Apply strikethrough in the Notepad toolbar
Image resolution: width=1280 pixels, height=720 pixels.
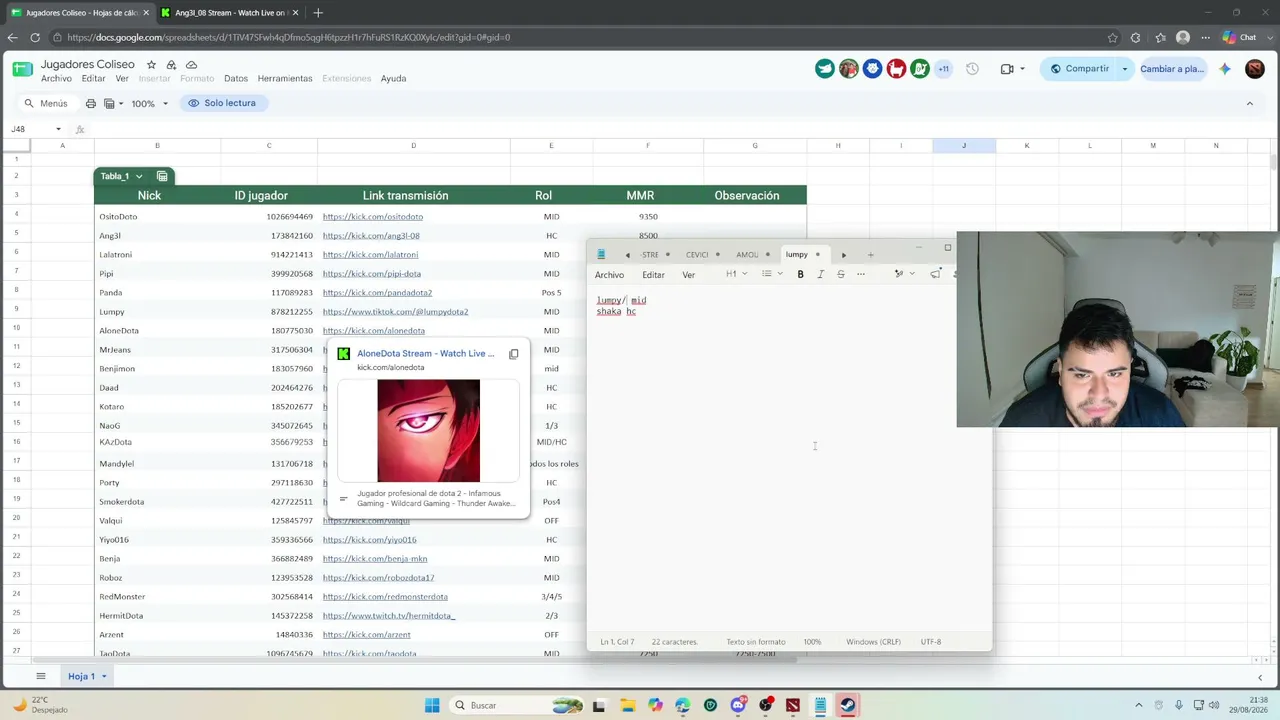pyautogui.click(x=840, y=274)
